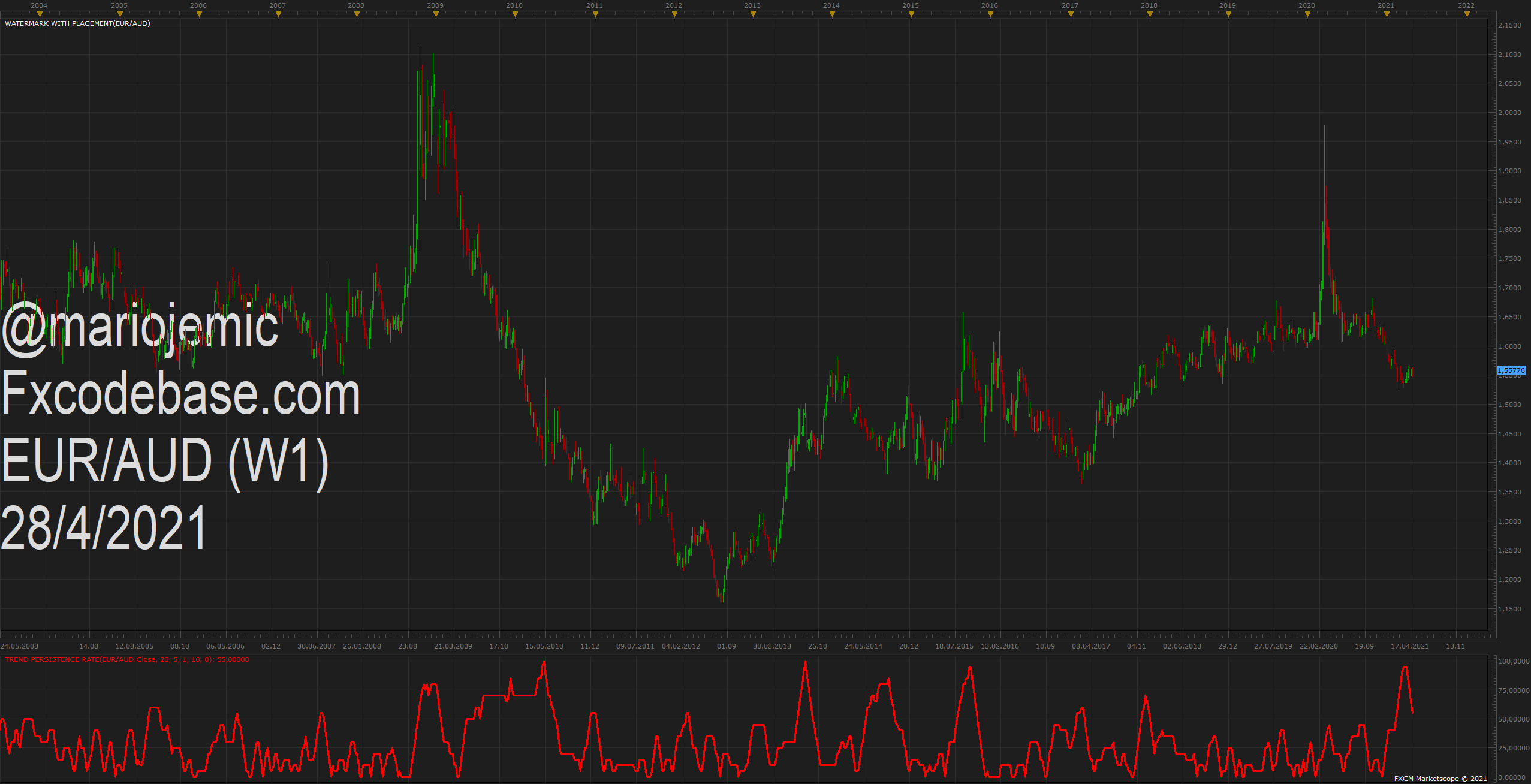1531x784 pixels.
Task: Click the 2004 year marker on the top timeline
Action: point(39,5)
